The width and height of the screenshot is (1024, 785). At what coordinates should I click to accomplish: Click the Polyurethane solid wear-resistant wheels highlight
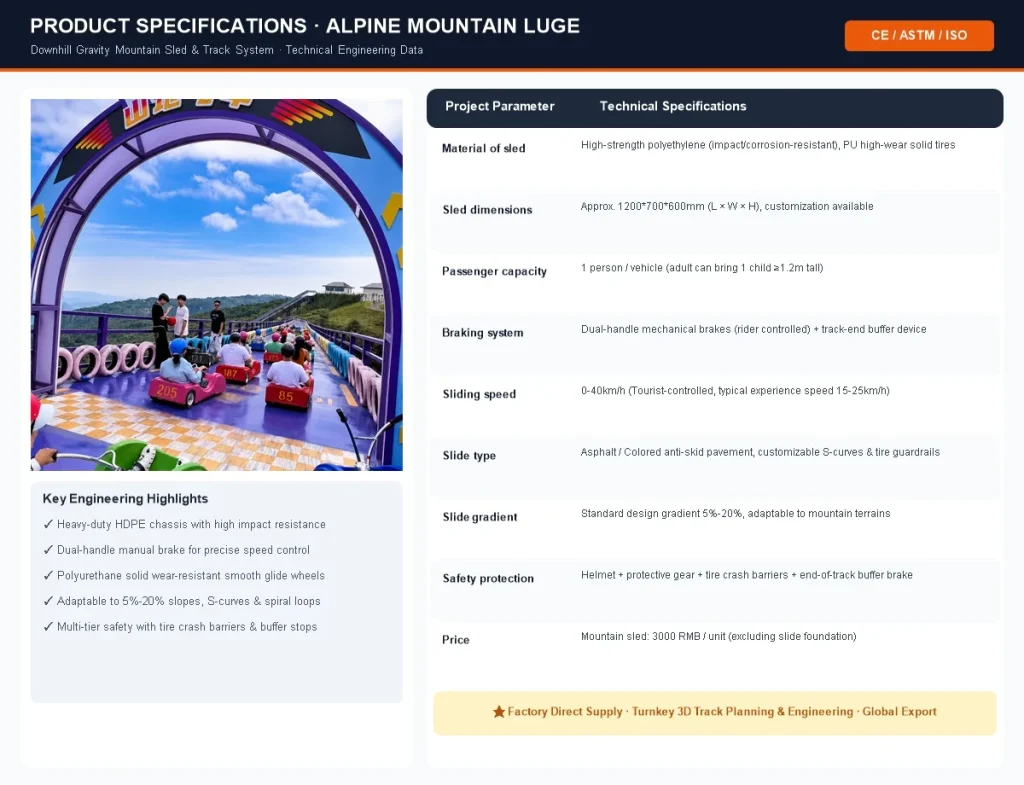click(184, 575)
